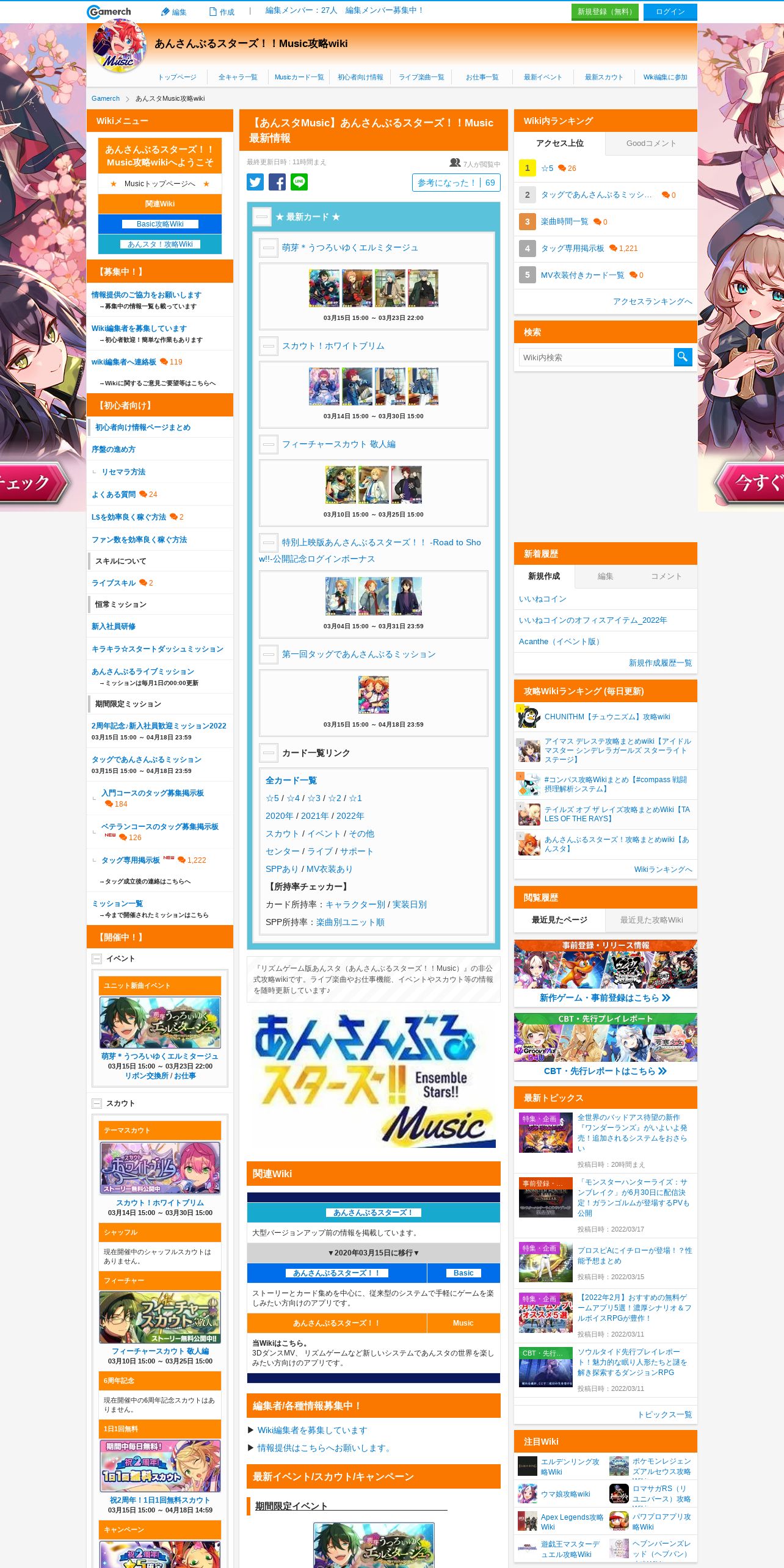The image size is (784, 1568).
Task: Click the Wiki内検索 input field
Action: pos(597,357)
